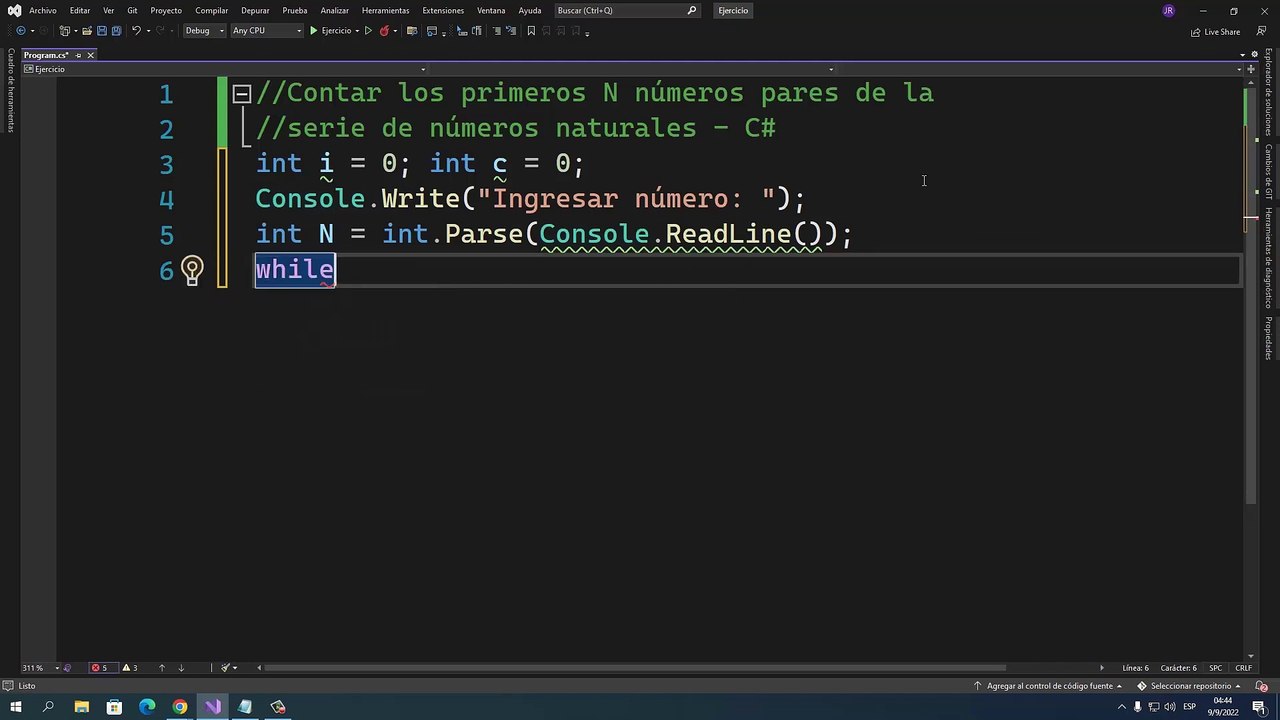Viewport: 1280px width, 720px height.
Task: Go to previous issue with up arrow
Action: coord(162,668)
